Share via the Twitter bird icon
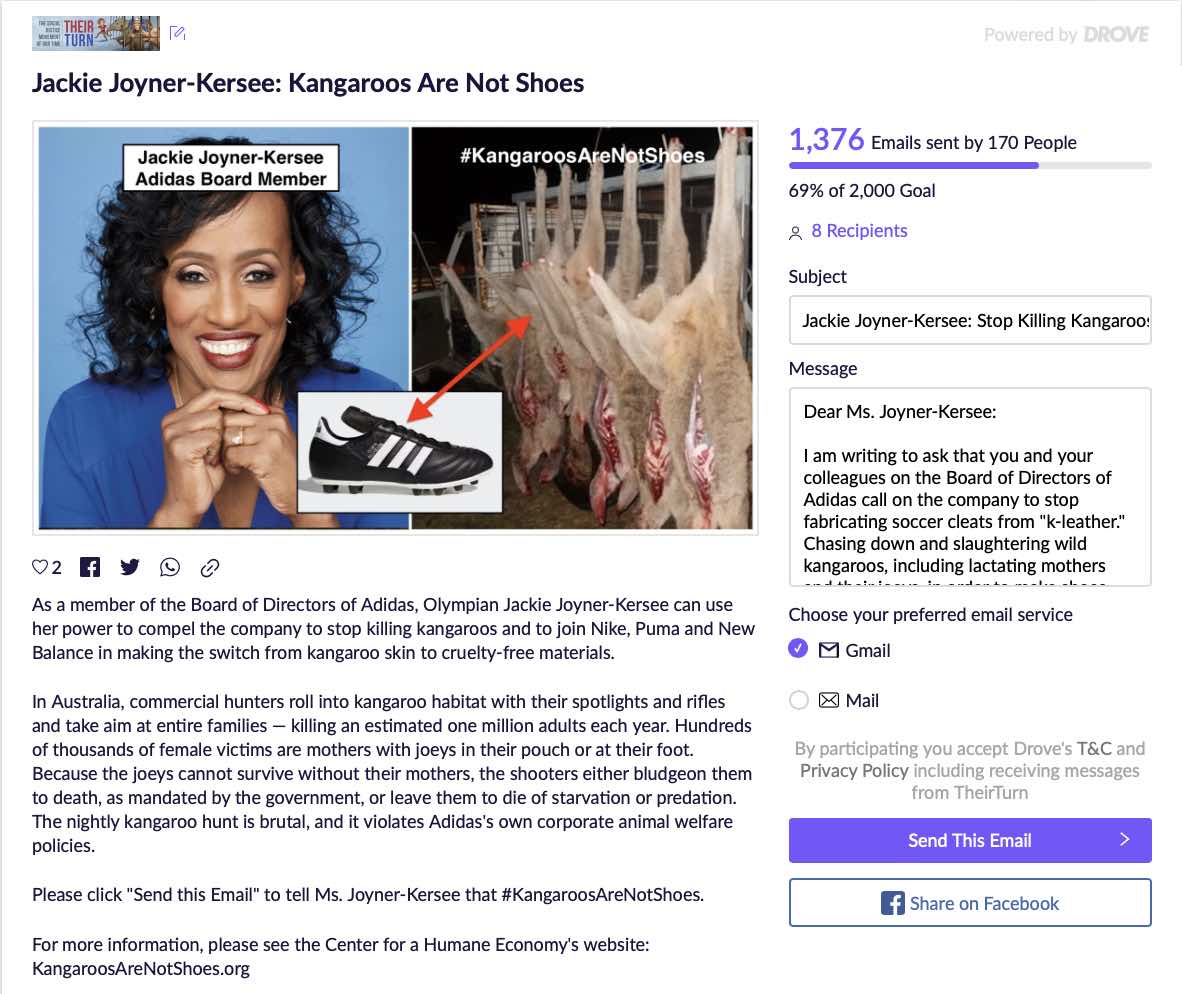 pyautogui.click(x=130, y=567)
